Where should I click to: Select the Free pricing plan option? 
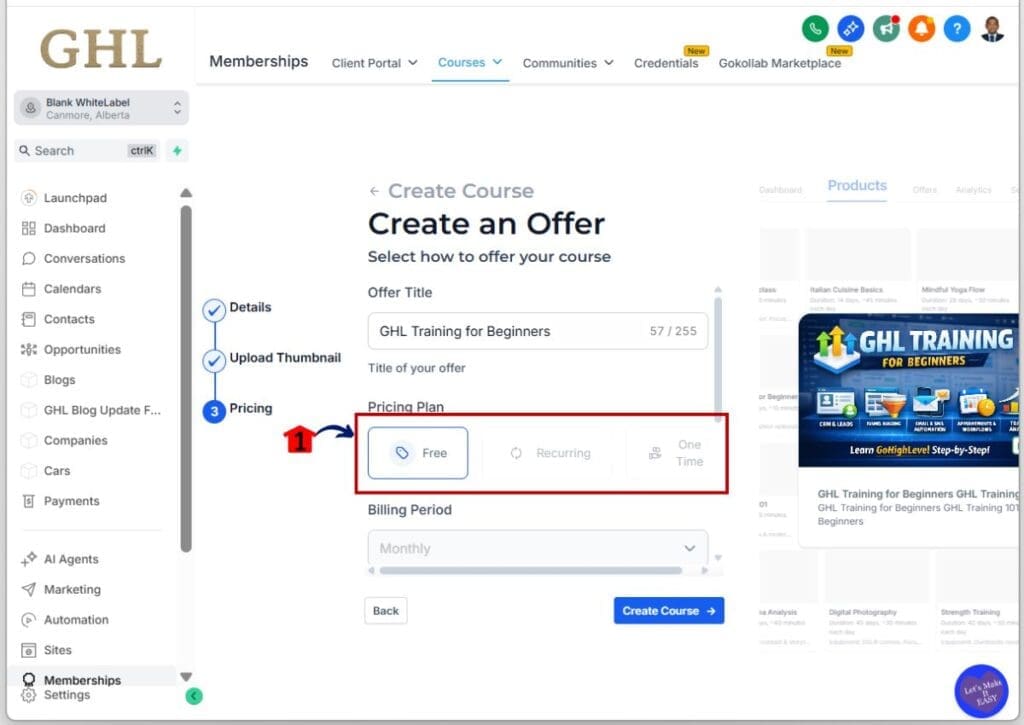[x=418, y=452]
